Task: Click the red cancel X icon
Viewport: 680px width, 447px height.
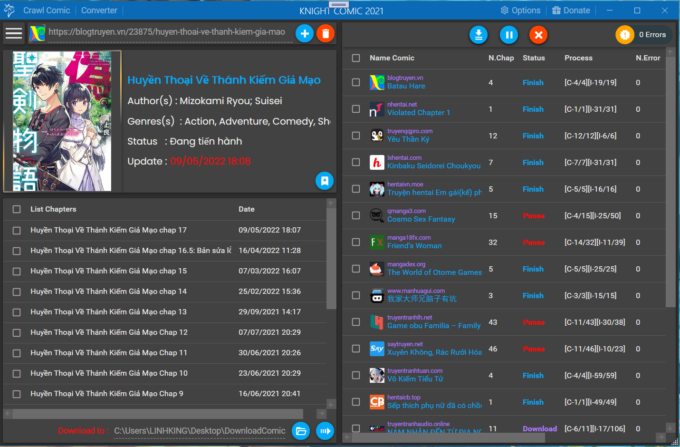Action: tap(538, 35)
